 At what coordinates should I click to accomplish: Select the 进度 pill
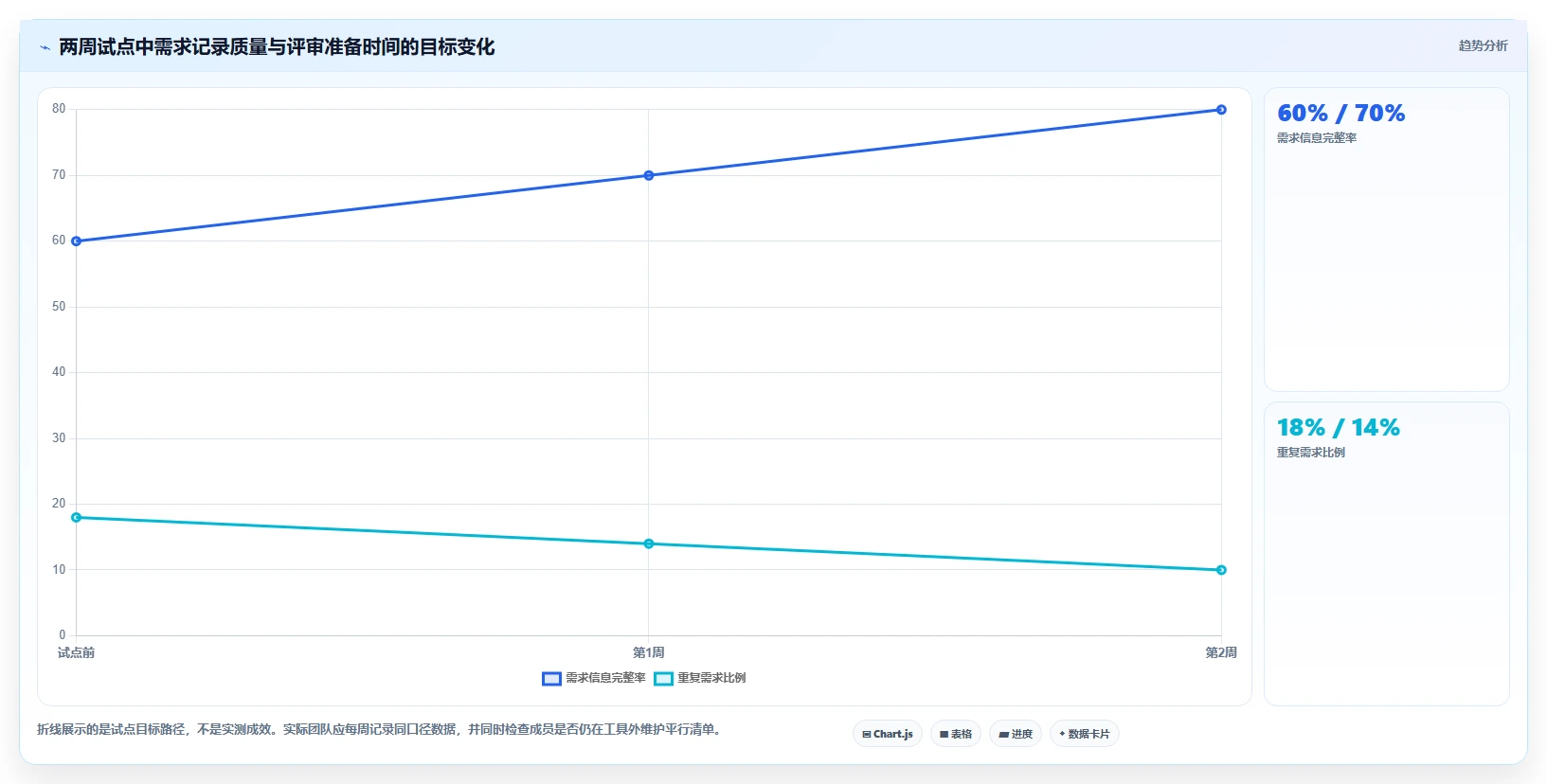pos(1016,734)
